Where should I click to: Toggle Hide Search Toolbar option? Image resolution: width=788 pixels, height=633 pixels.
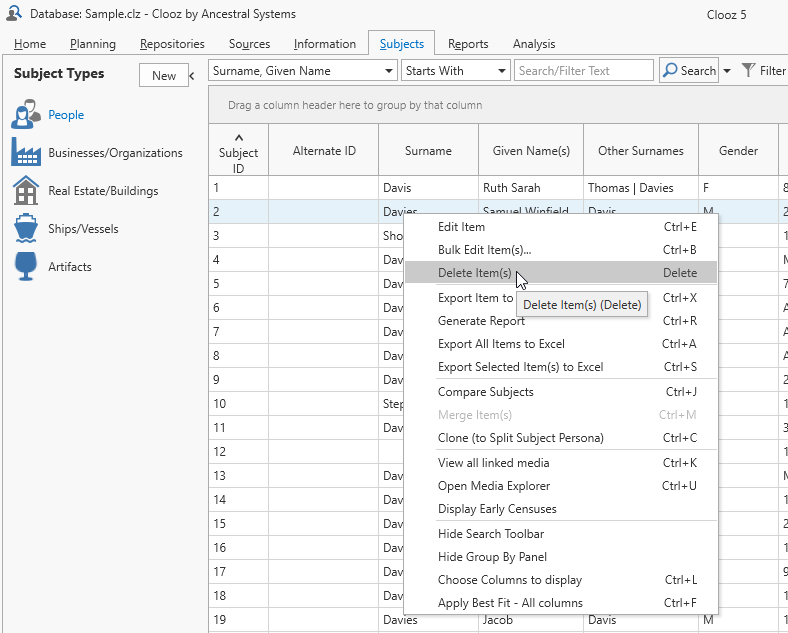[490, 534]
